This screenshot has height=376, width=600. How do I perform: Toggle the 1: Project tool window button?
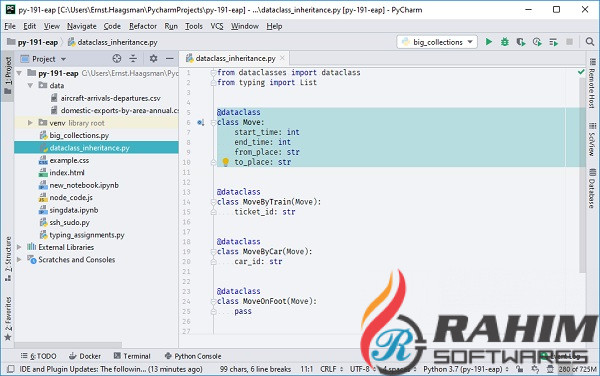(x=8, y=76)
